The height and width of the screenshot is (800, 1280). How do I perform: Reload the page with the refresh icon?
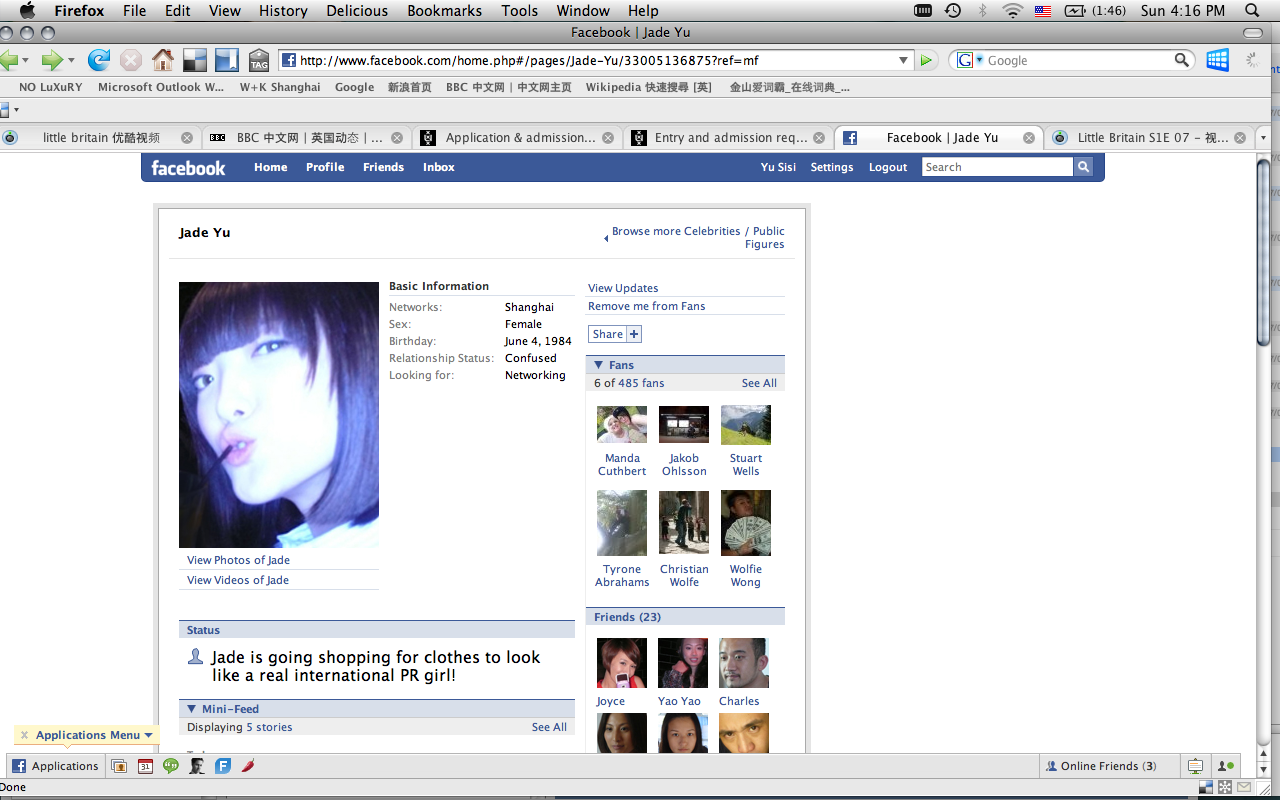pos(98,60)
